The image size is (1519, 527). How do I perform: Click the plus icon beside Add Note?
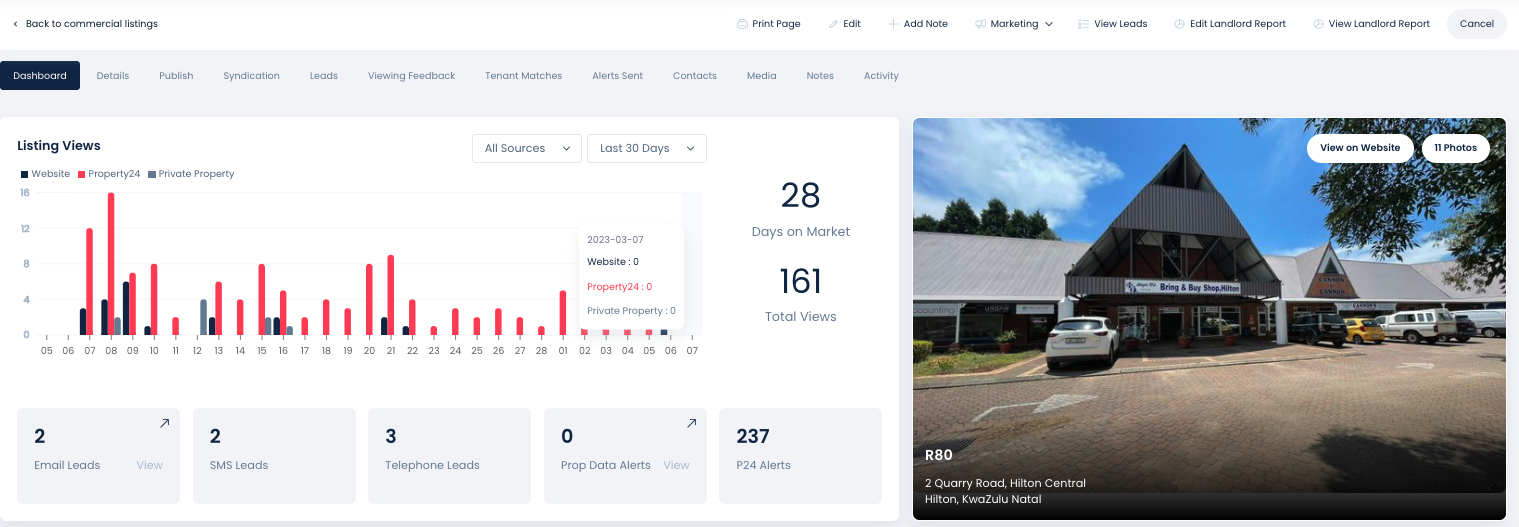893,24
